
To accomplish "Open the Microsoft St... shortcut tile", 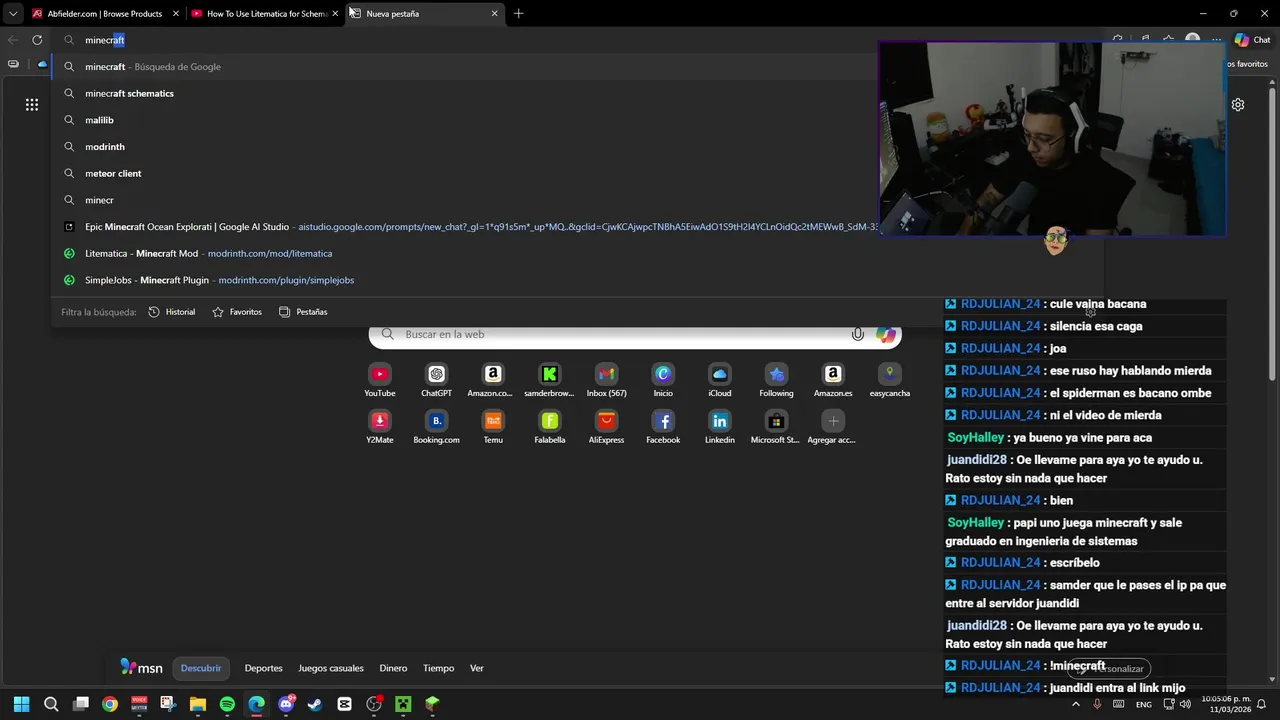I will [x=776, y=427].
